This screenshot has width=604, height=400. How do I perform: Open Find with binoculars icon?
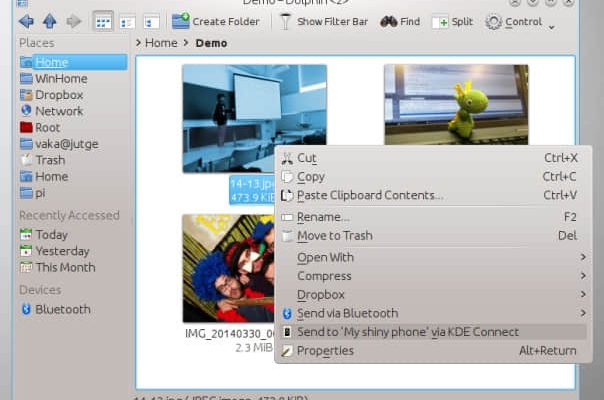(400, 22)
